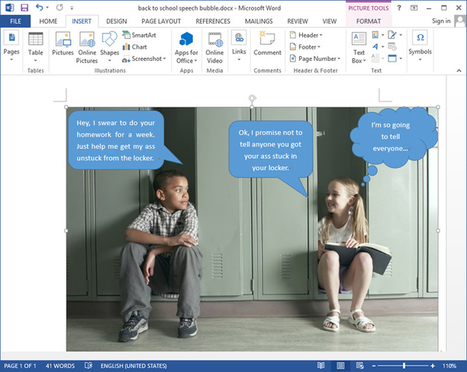Click the zoom in plus button
This screenshot has height=372, width=467.
point(433,366)
